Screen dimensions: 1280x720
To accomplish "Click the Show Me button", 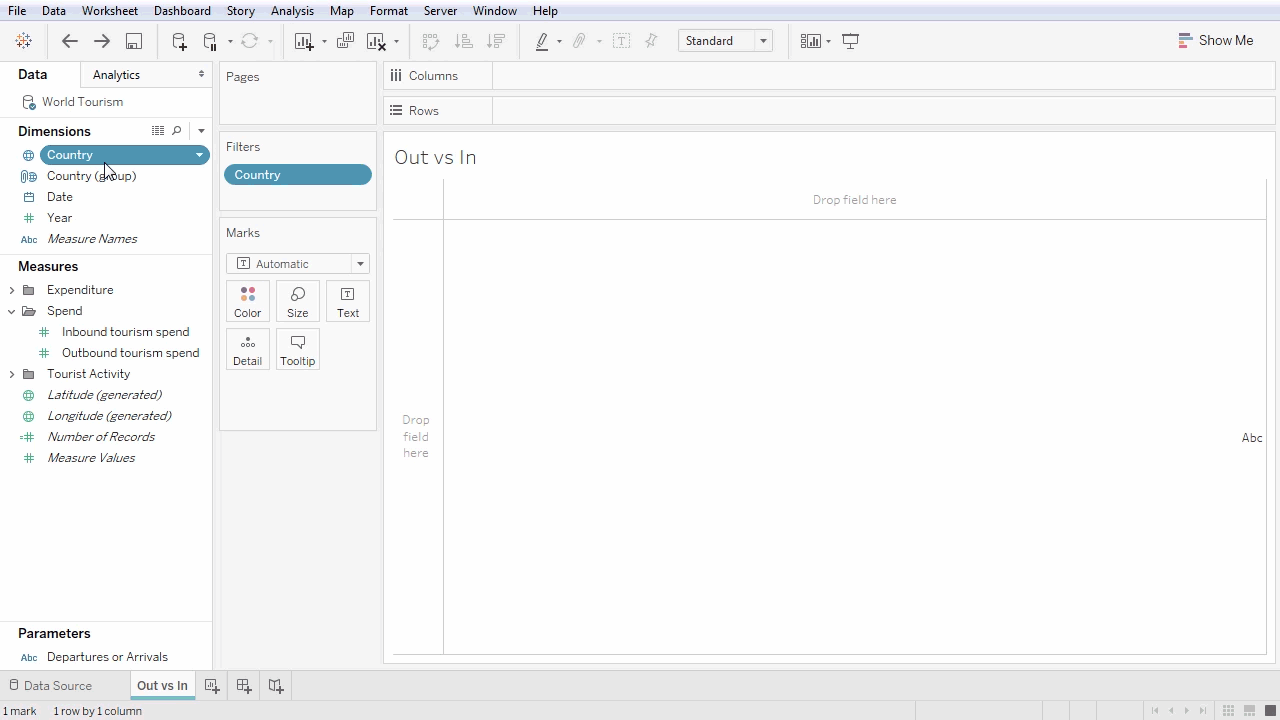I will click(x=1216, y=41).
